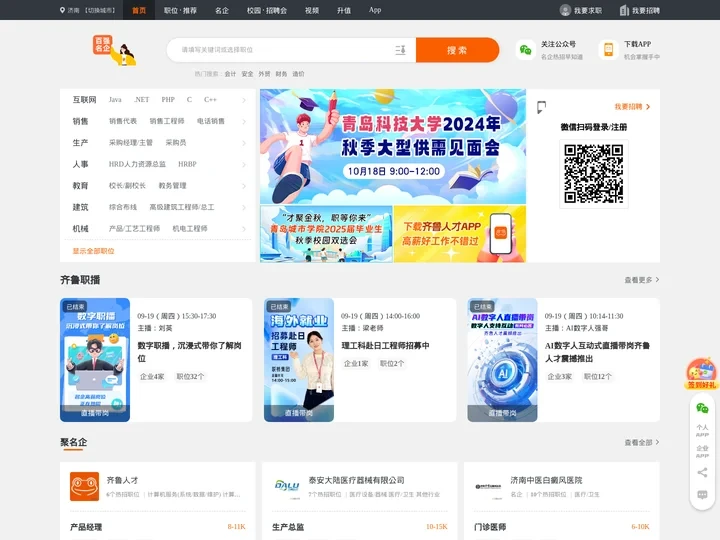Screen dimensions: 720x540
Task: Click the 济南中医白癜风医院 company logo
Action: (488, 486)
